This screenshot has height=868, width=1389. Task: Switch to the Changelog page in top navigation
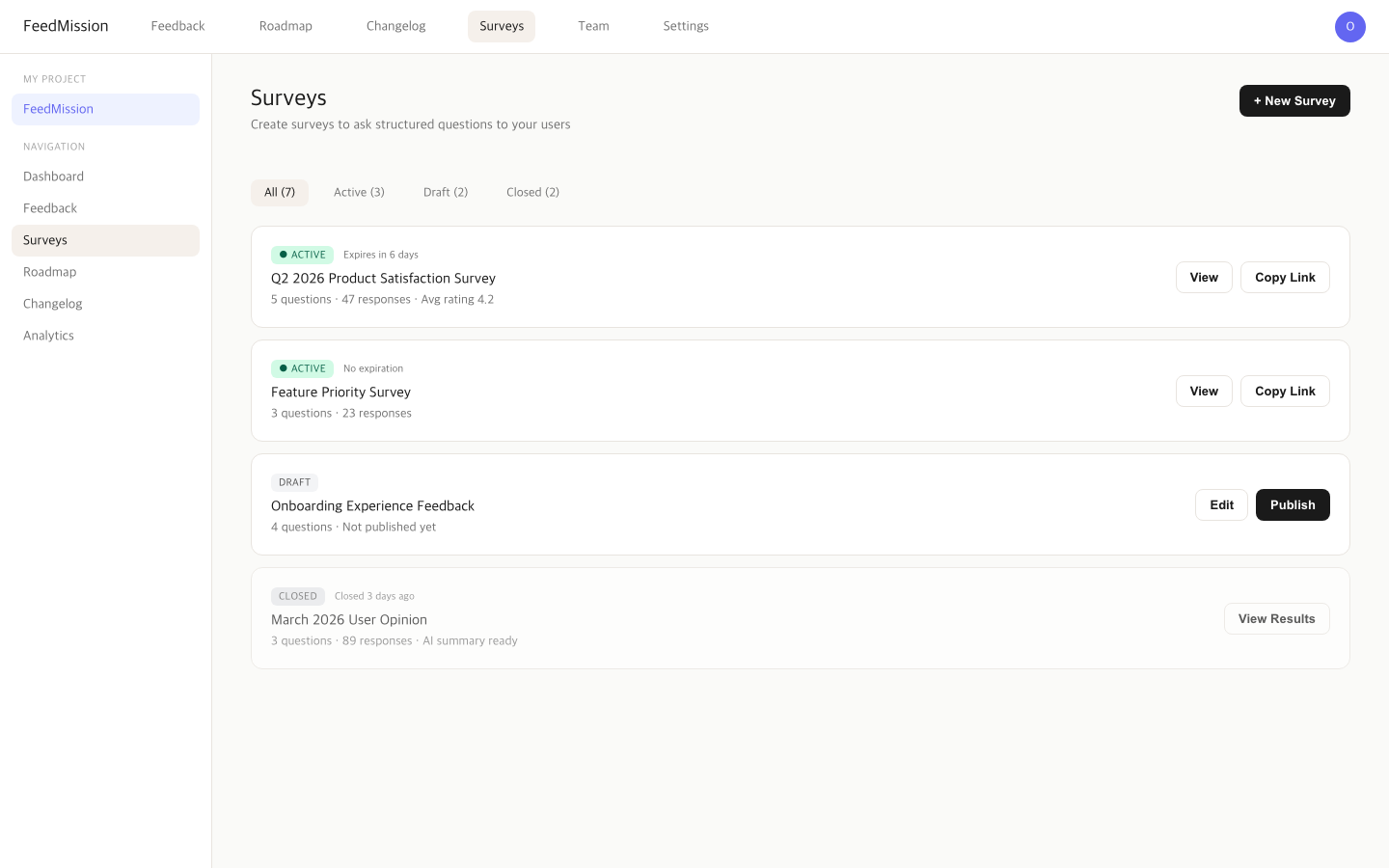click(395, 26)
